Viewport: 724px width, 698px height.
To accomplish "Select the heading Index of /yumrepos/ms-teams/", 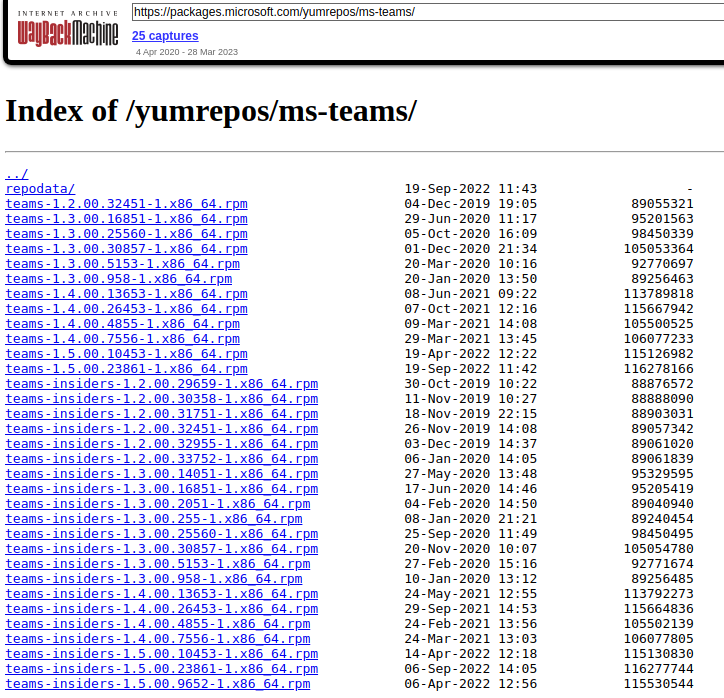I will point(211,111).
